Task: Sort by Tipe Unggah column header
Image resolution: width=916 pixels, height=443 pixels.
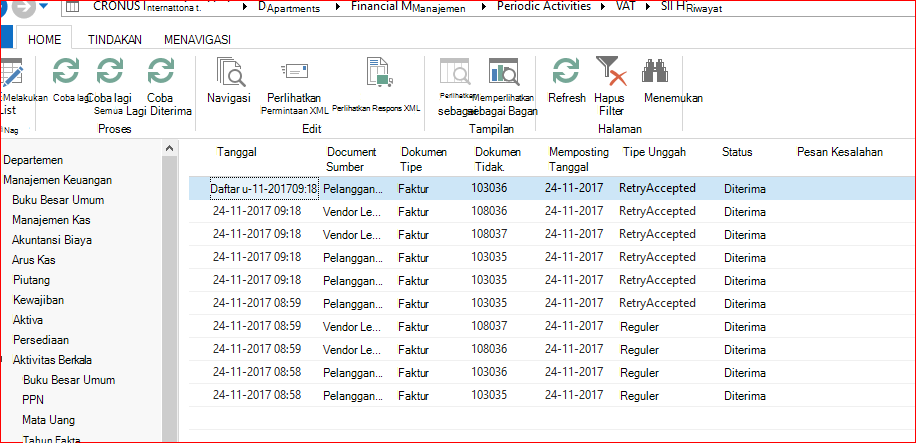Action: pyautogui.click(x=654, y=152)
